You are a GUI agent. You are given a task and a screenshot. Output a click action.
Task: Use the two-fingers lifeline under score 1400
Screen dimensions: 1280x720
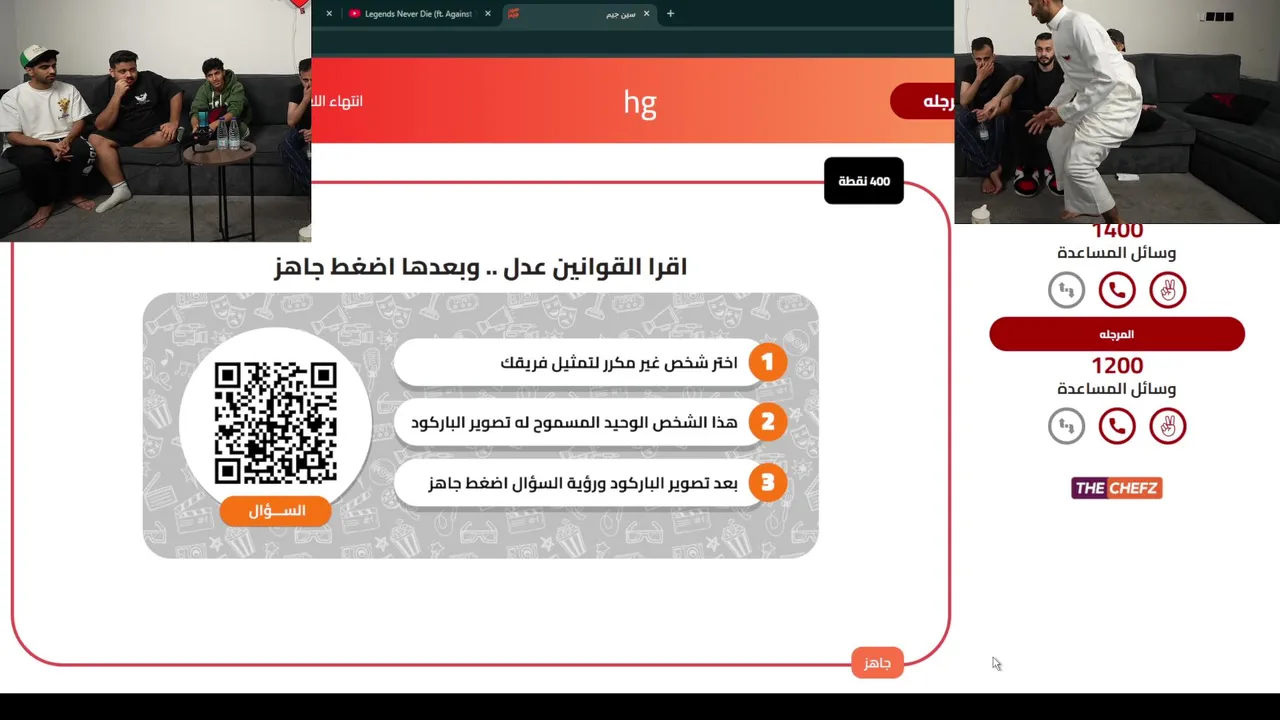tap(1167, 290)
